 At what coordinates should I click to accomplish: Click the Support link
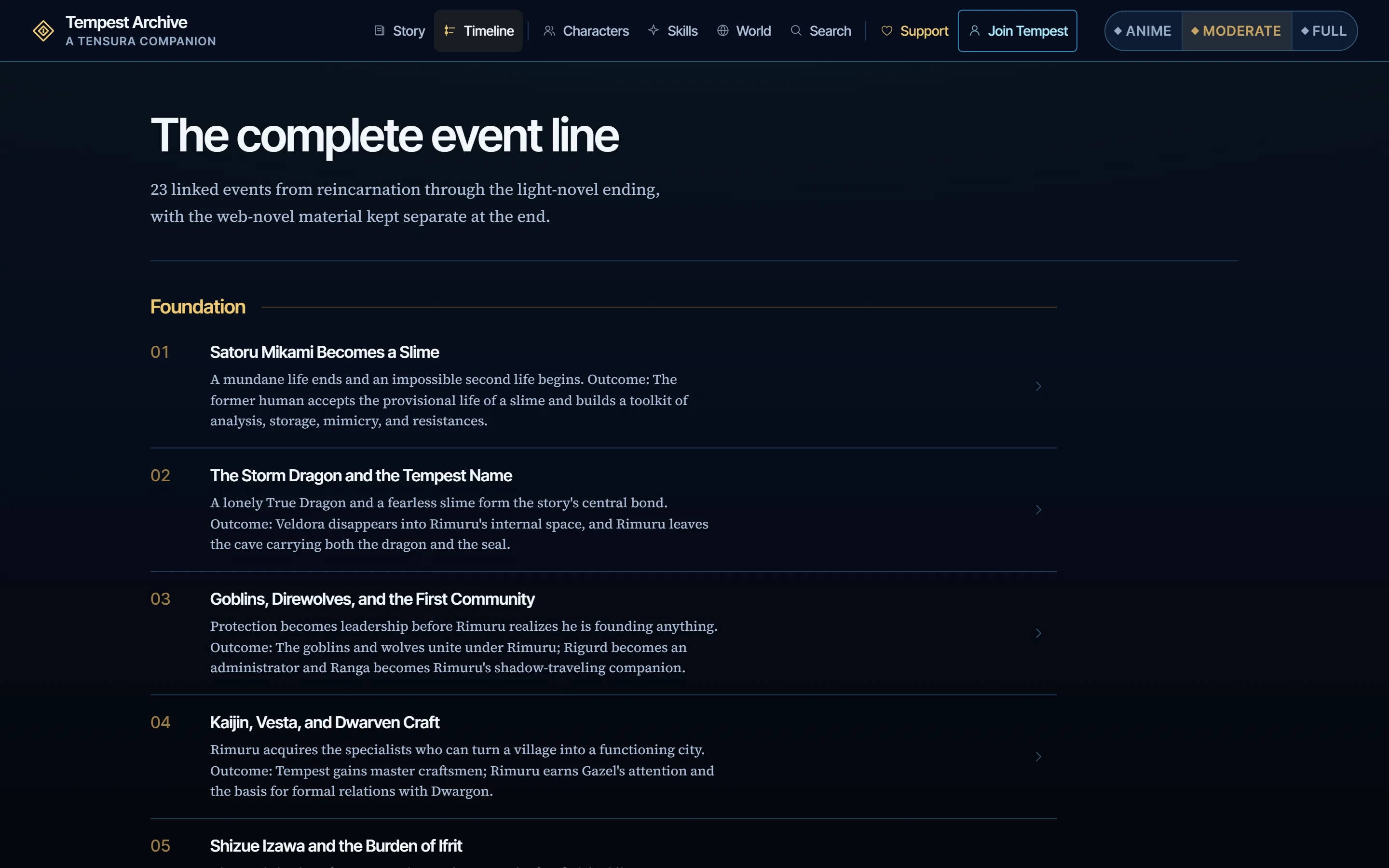tap(915, 31)
